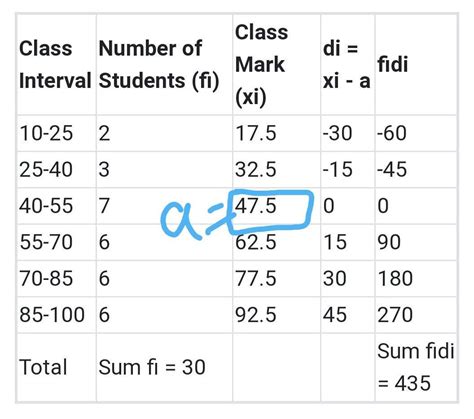Select the 10-25 class interval cell

point(56,133)
